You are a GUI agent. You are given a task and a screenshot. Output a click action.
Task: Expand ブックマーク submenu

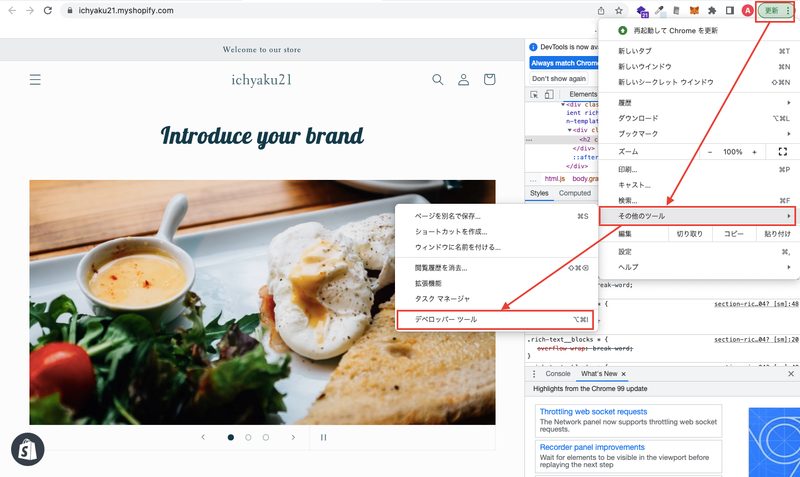697,134
